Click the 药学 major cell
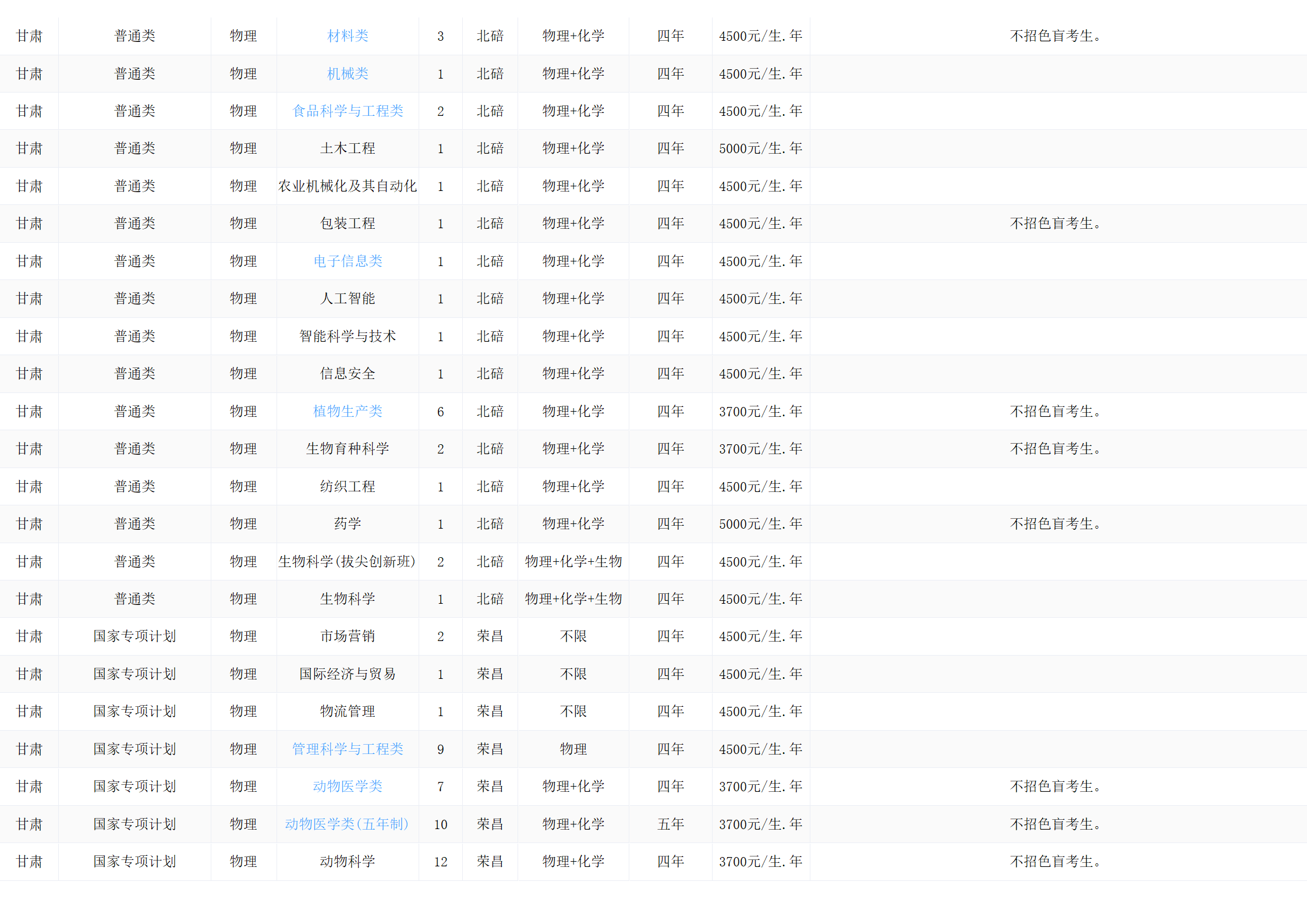Image resolution: width=1307 pixels, height=924 pixels. 348,524
